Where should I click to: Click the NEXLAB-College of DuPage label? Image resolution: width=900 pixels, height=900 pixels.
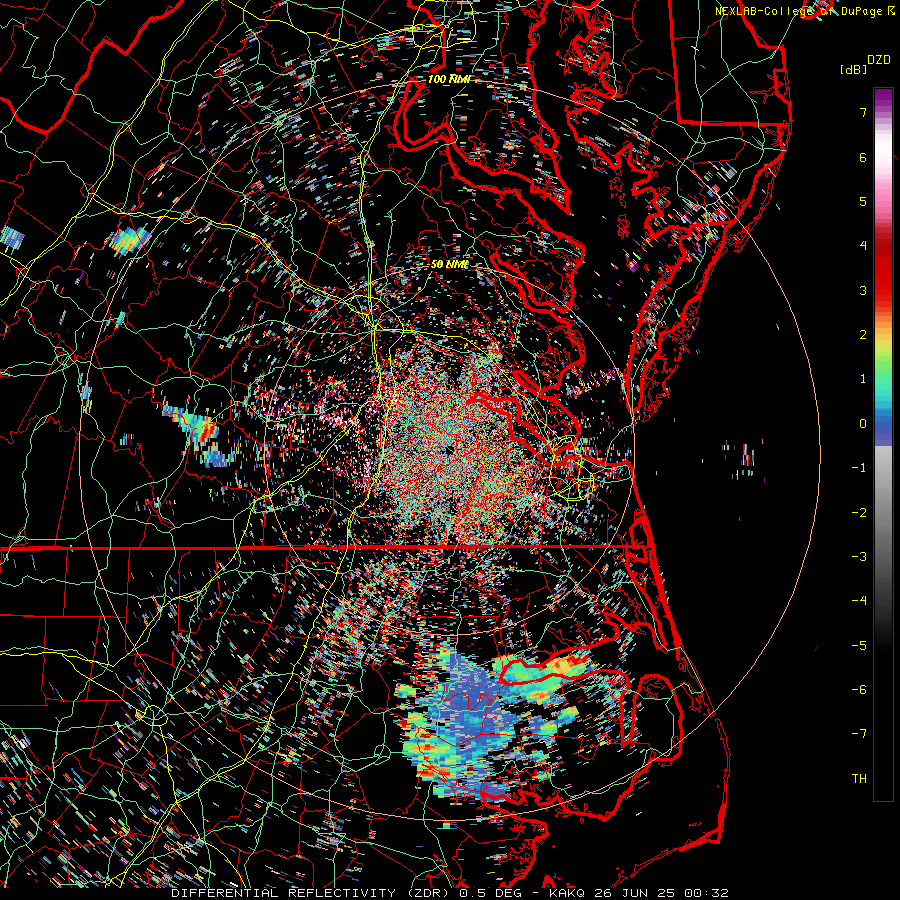[x=799, y=11]
